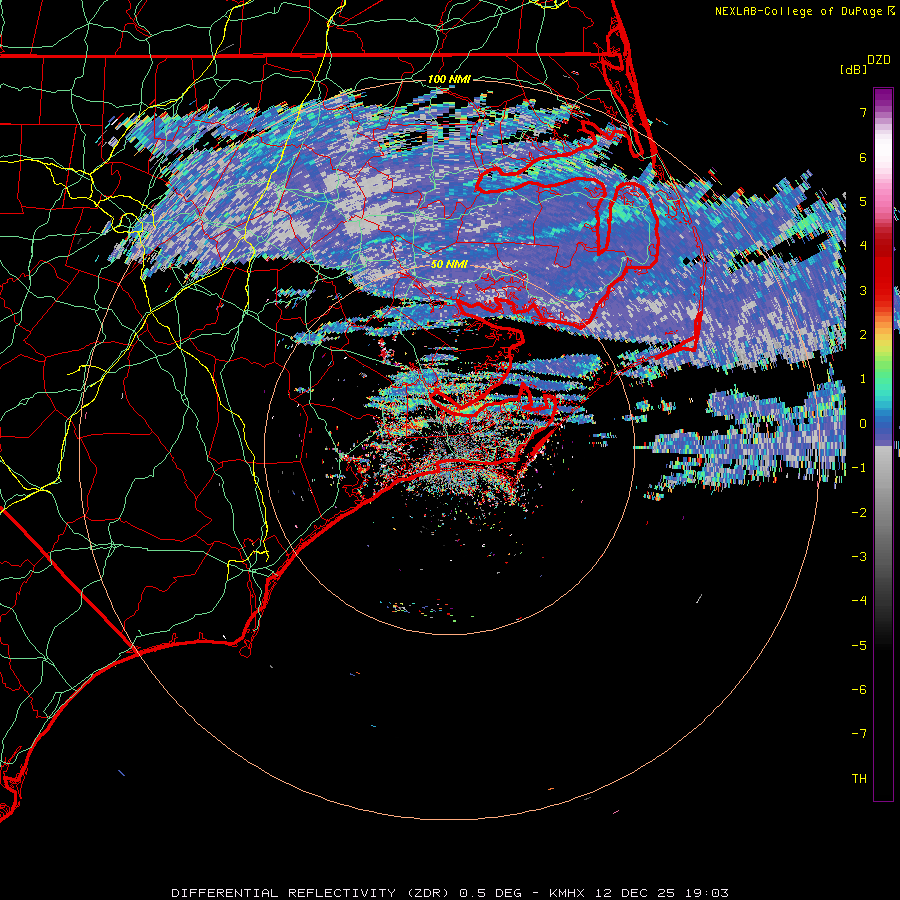Click the -7 value on the dB scale

pyautogui.click(x=859, y=734)
